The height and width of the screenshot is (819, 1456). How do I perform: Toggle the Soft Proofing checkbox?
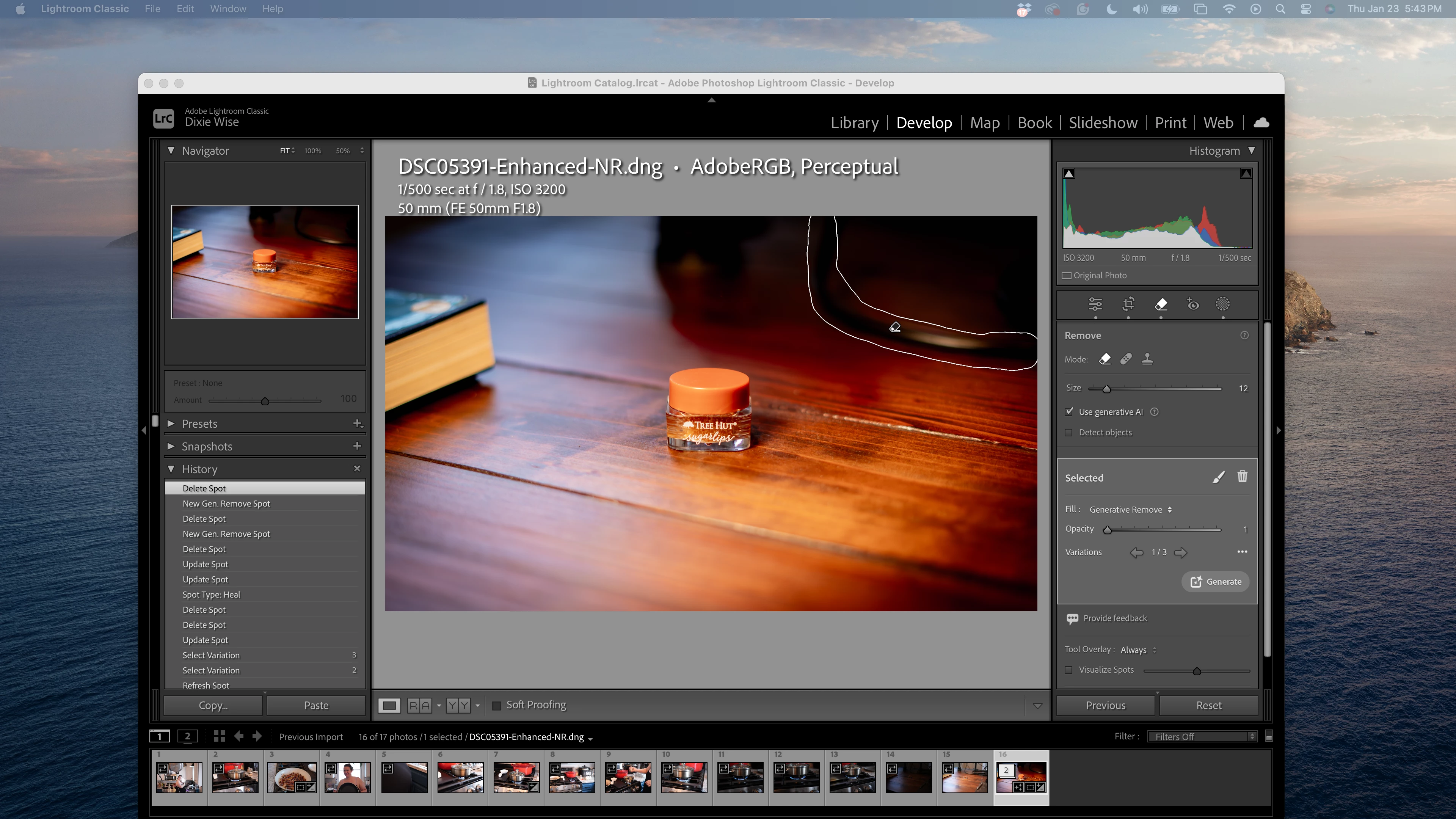point(497,705)
